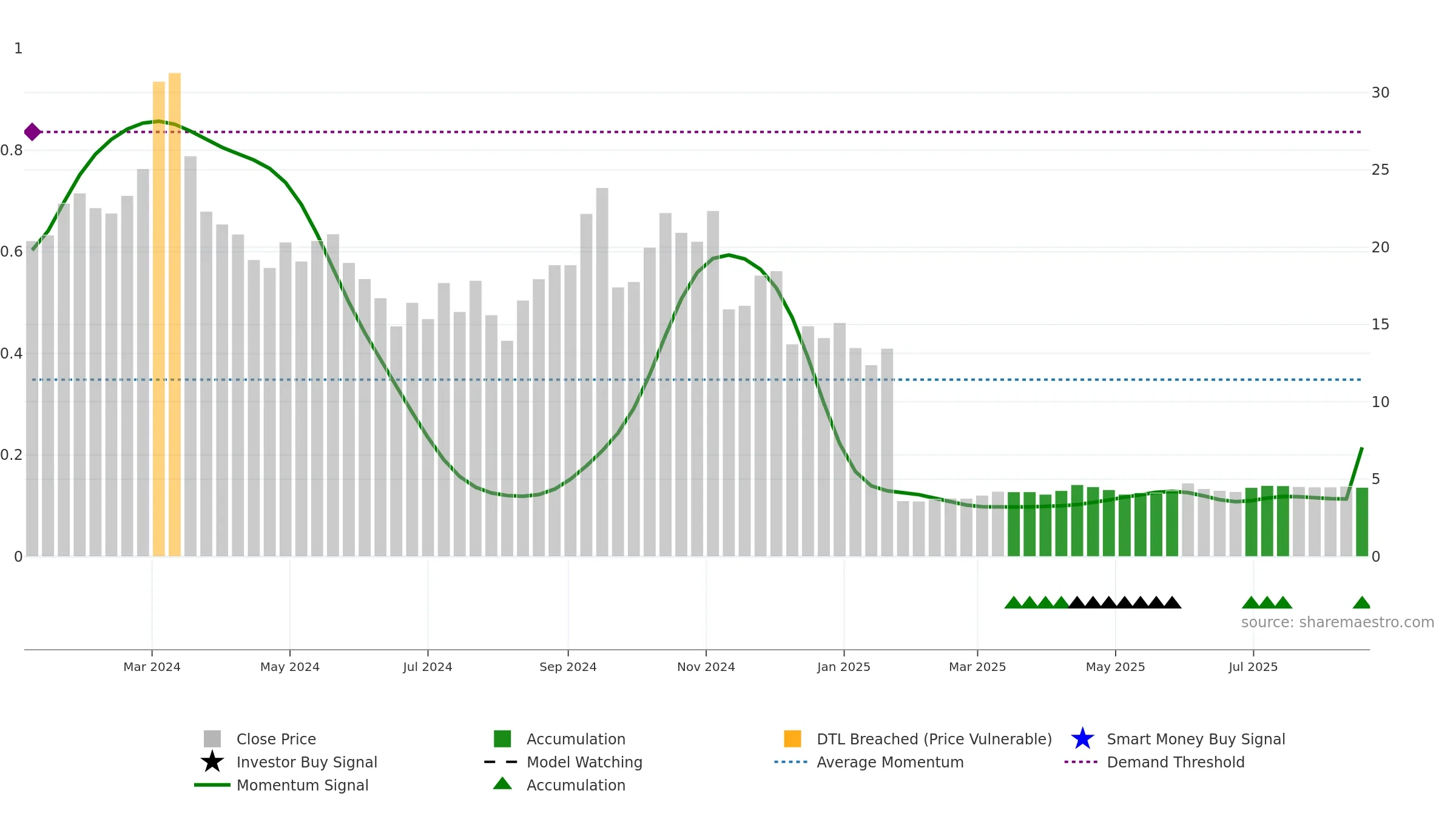Click the Jul 2025 axis label

tap(1253, 667)
